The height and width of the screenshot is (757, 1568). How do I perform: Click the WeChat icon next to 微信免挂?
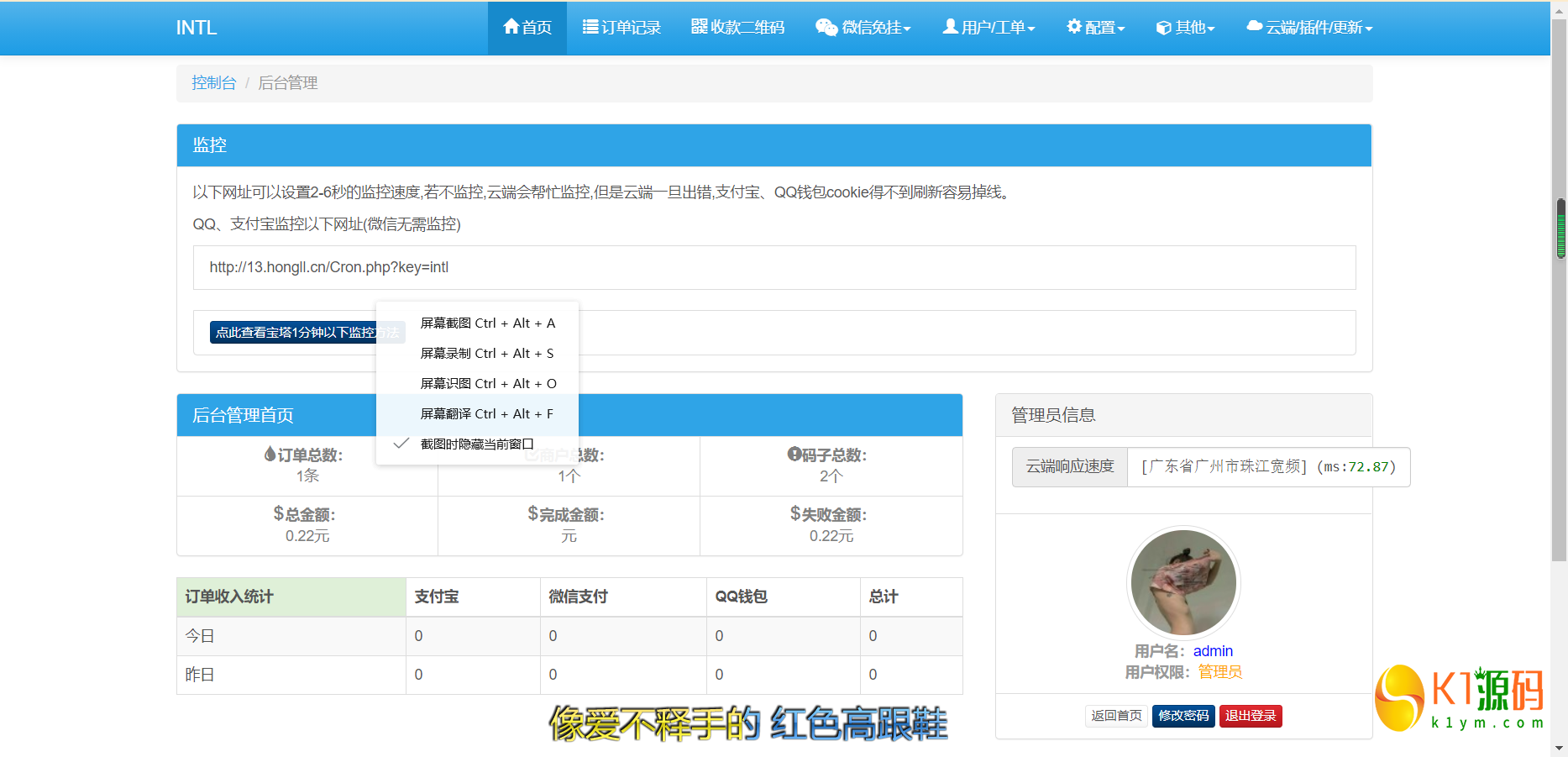[x=826, y=26]
